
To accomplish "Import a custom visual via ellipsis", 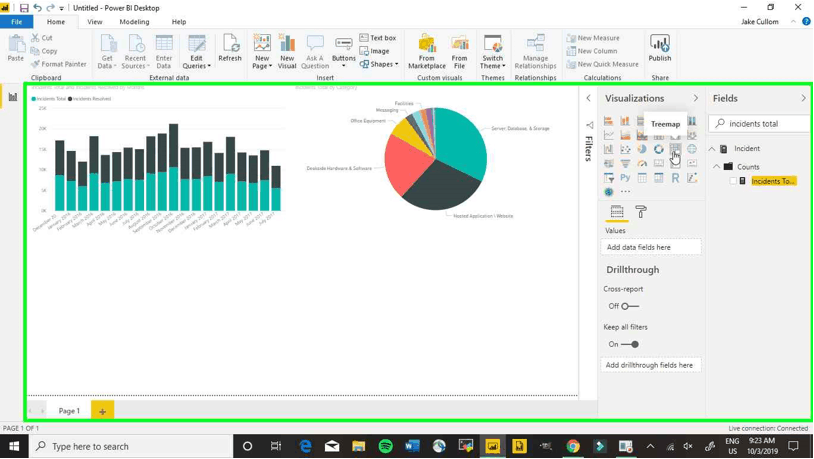I will [626, 192].
